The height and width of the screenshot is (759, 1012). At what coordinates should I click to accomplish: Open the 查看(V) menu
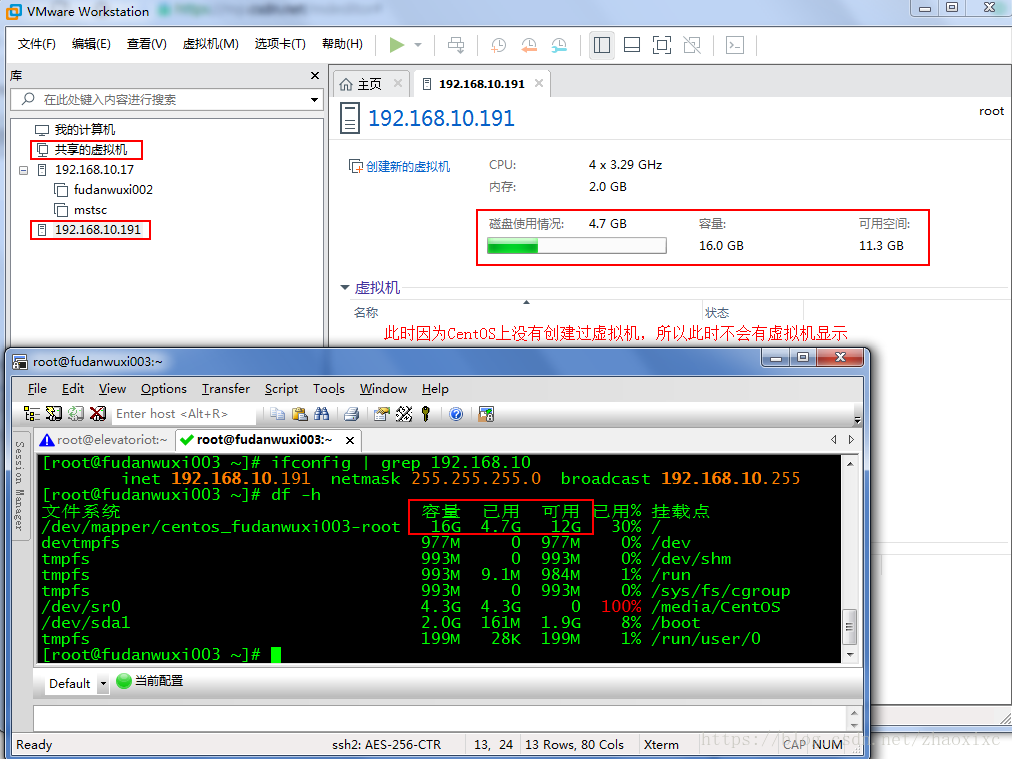pos(147,44)
